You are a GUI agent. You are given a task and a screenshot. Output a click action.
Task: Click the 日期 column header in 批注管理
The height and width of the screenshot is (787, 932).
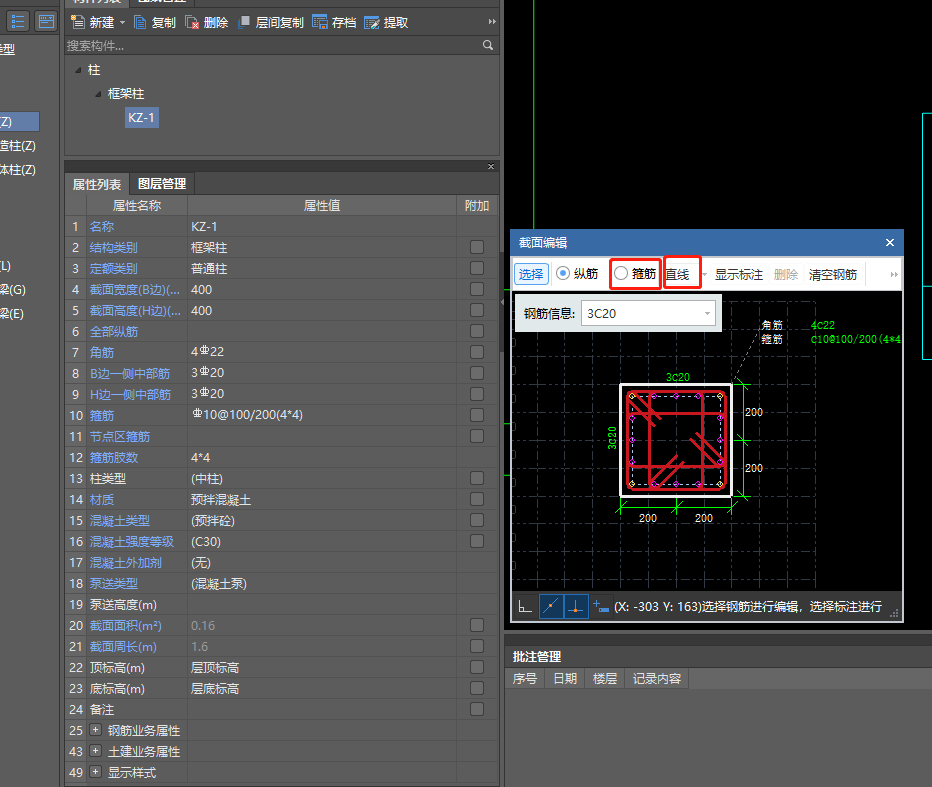[565, 679]
